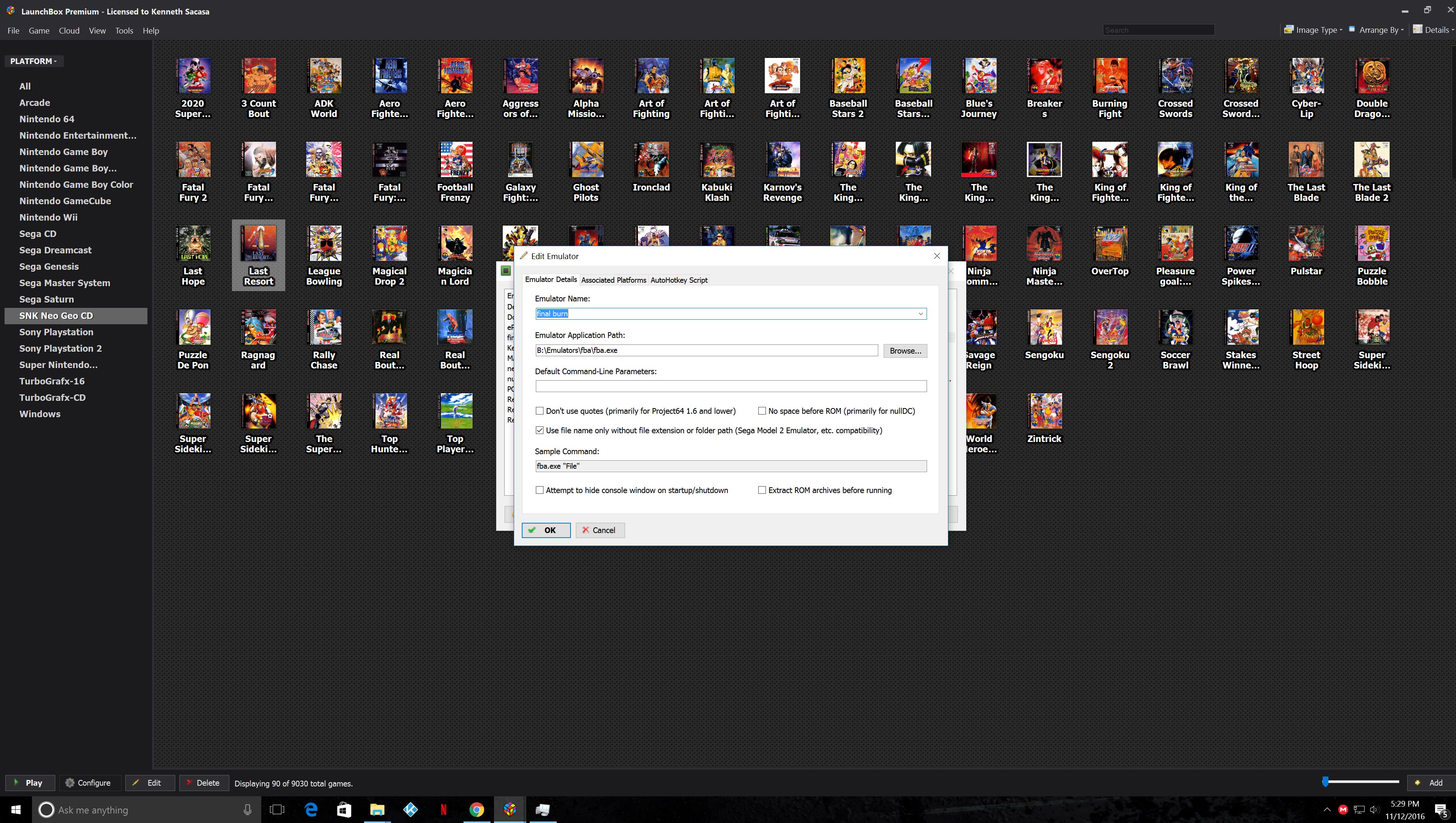Open the Windows Start menu

coord(15,809)
